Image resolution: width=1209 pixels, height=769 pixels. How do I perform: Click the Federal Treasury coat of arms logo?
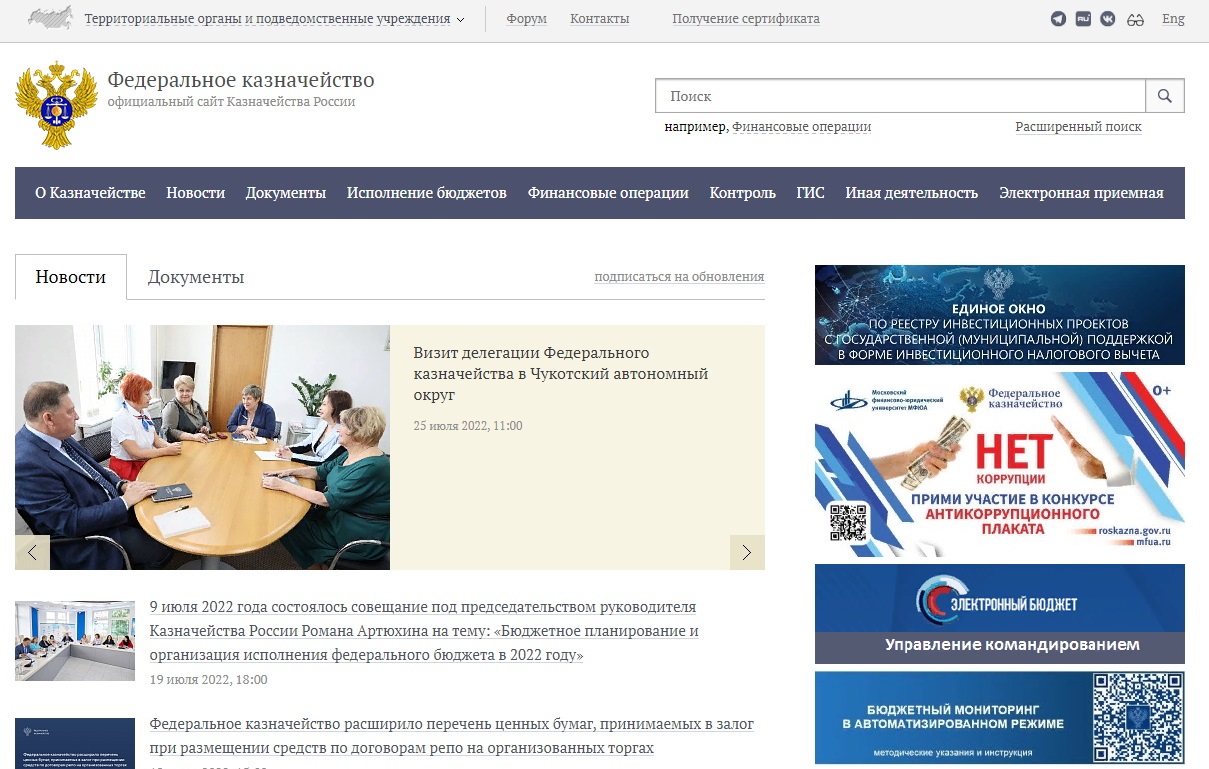click(x=57, y=105)
